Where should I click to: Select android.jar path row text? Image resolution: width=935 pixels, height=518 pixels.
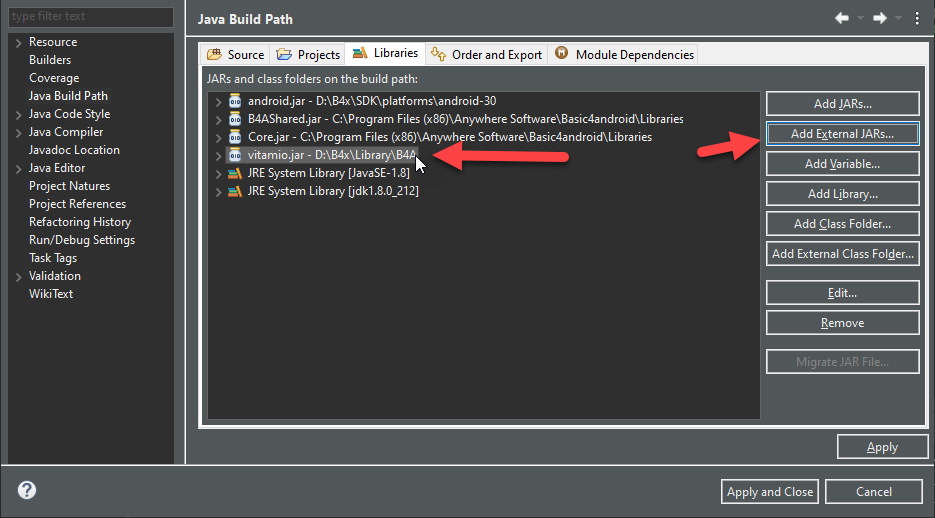(x=372, y=101)
